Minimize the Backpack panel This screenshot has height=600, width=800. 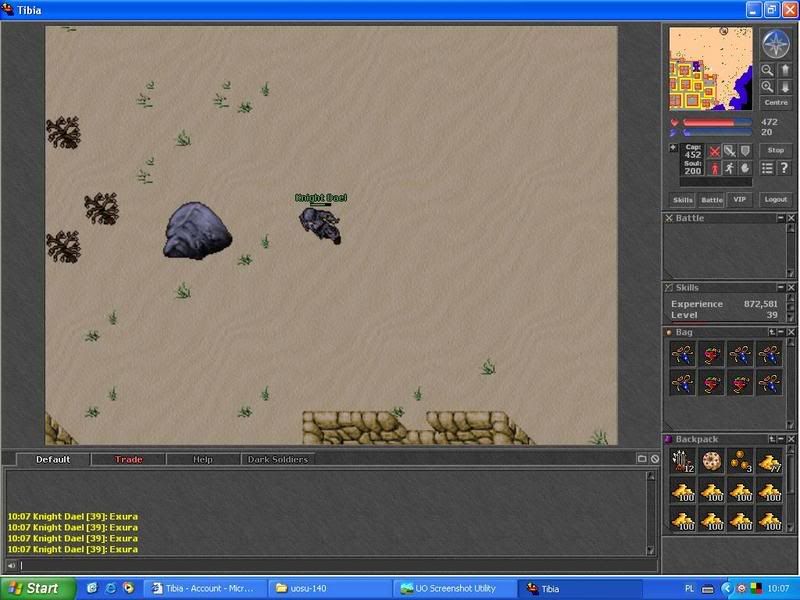[x=781, y=439]
